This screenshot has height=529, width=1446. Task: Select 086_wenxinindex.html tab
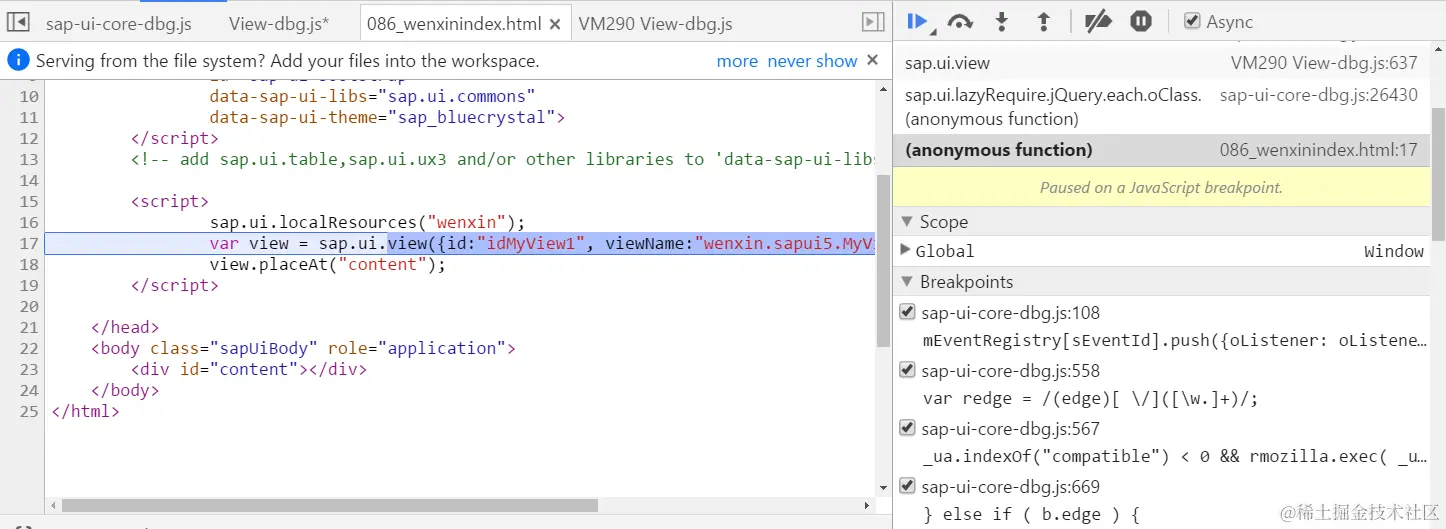(454, 23)
